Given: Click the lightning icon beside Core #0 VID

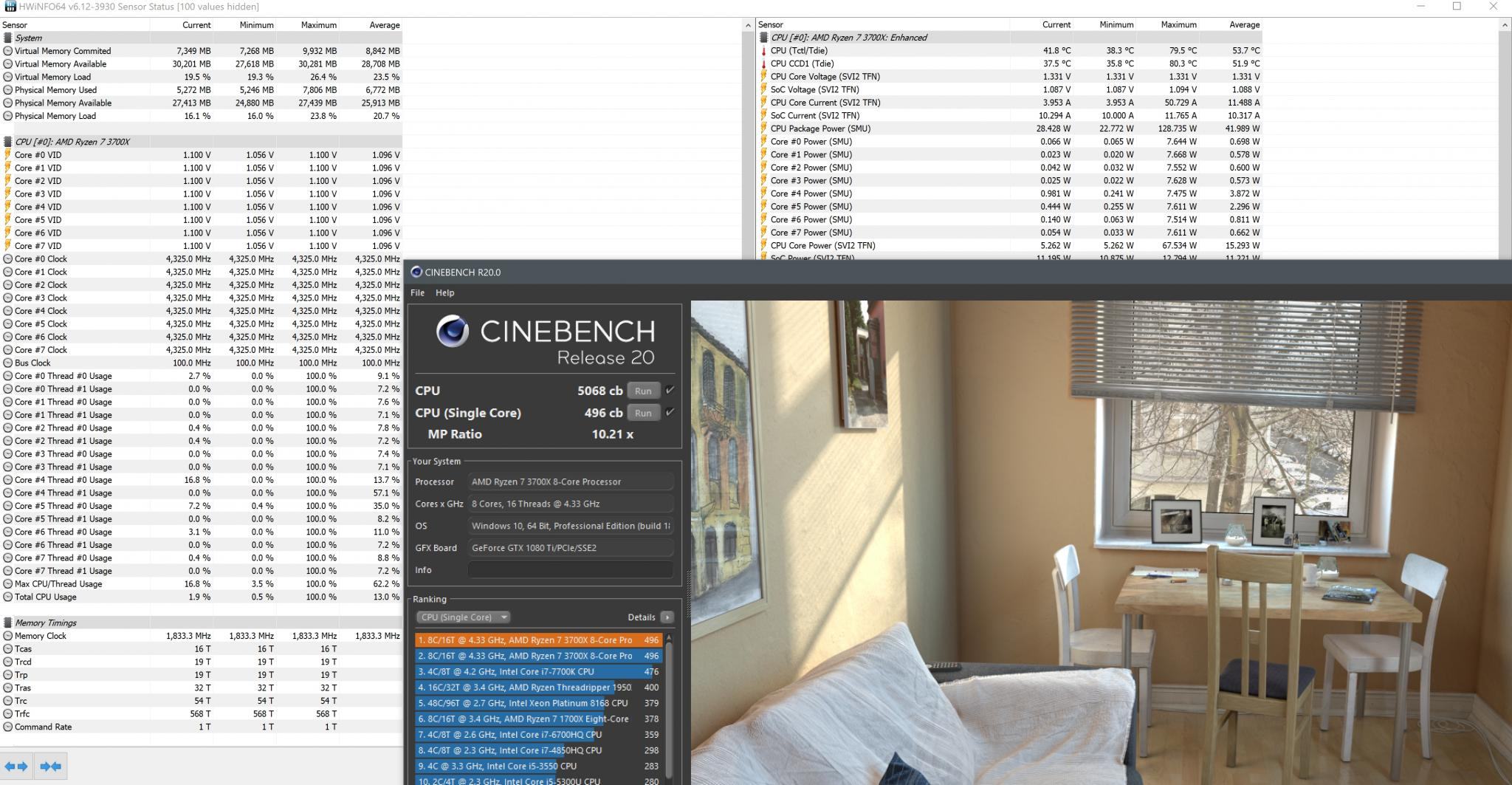Looking at the screenshot, I should click(7, 155).
